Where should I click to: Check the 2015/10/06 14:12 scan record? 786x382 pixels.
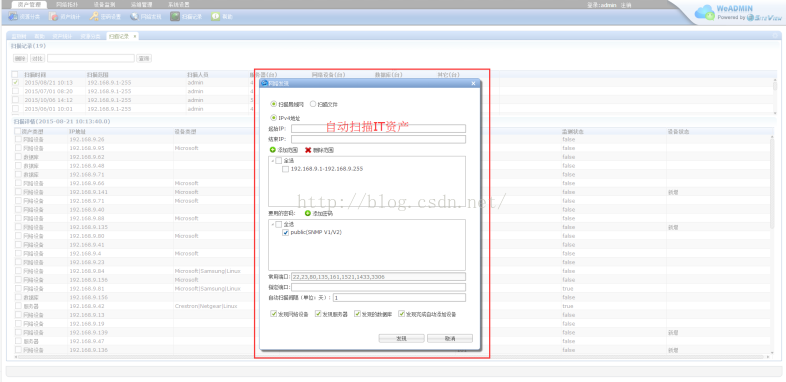pyautogui.click(x=16, y=100)
